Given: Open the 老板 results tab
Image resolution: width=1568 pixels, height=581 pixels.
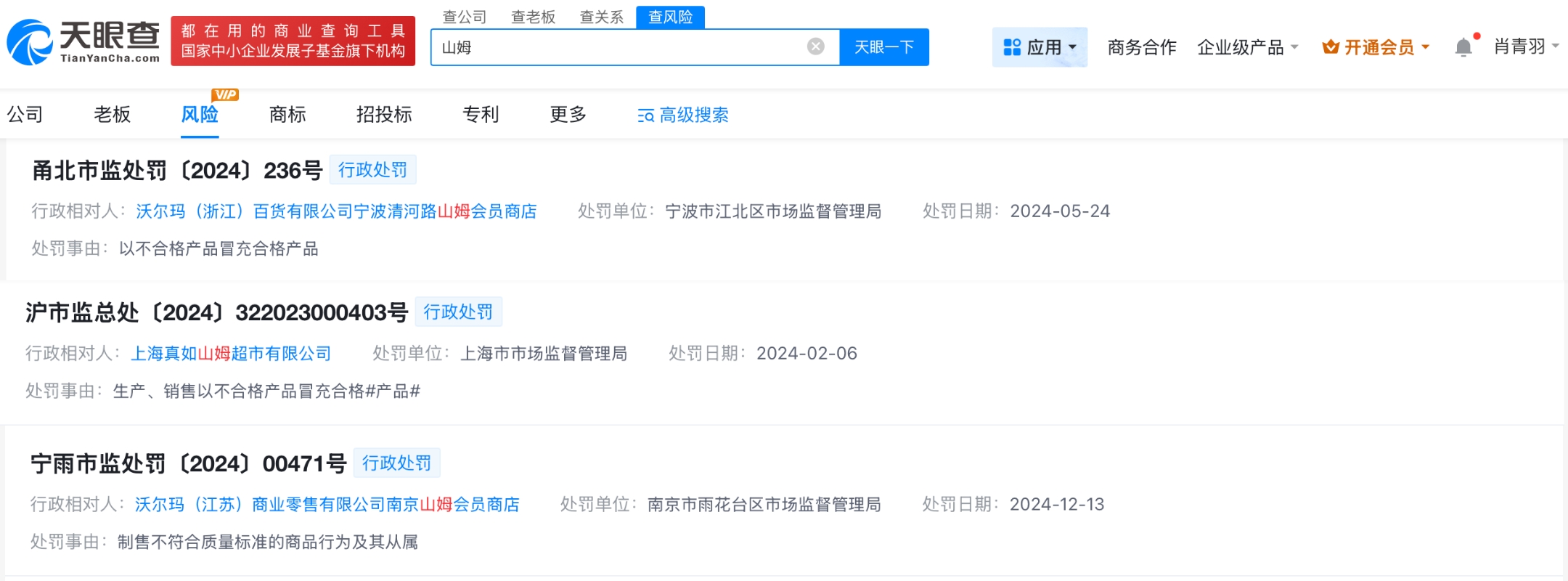Looking at the screenshot, I should (113, 114).
